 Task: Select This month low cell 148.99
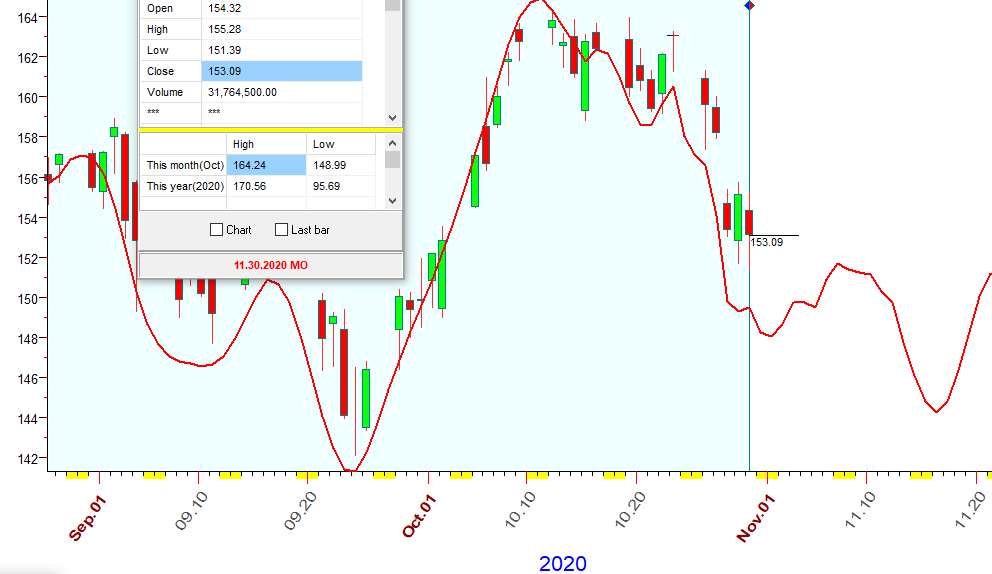[x=340, y=165]
